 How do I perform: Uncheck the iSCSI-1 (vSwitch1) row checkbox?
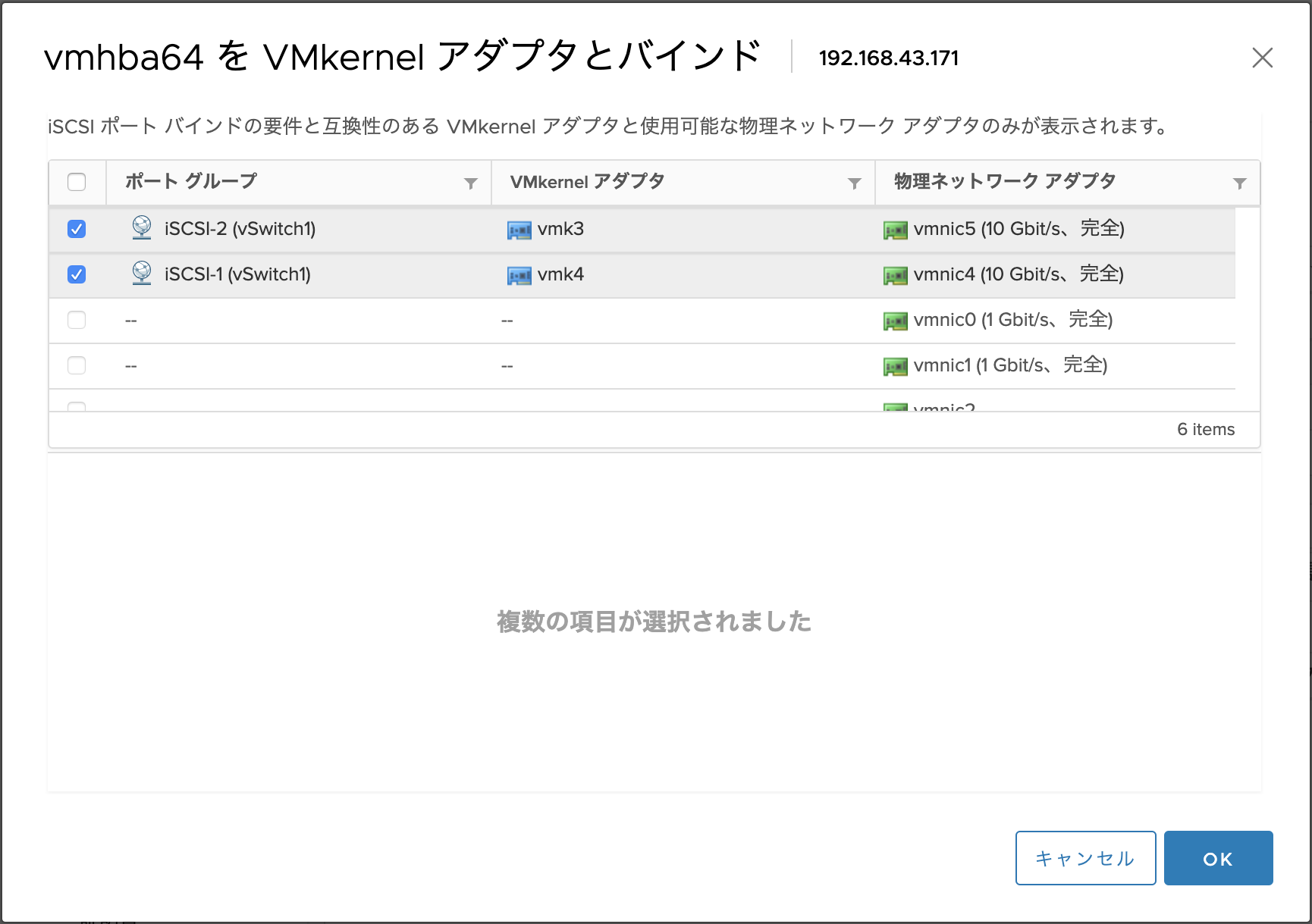77,274
